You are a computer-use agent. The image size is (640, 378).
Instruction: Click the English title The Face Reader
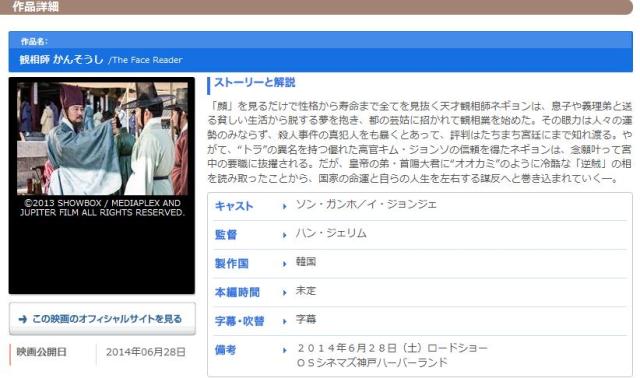point(147,60)
